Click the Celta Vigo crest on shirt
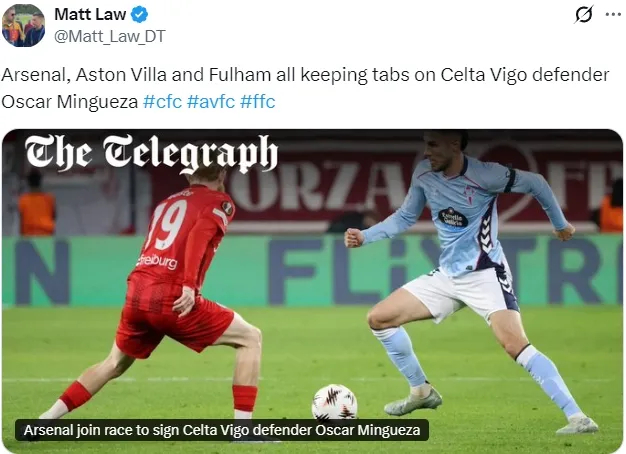626x454 pixels. point(470,193)
